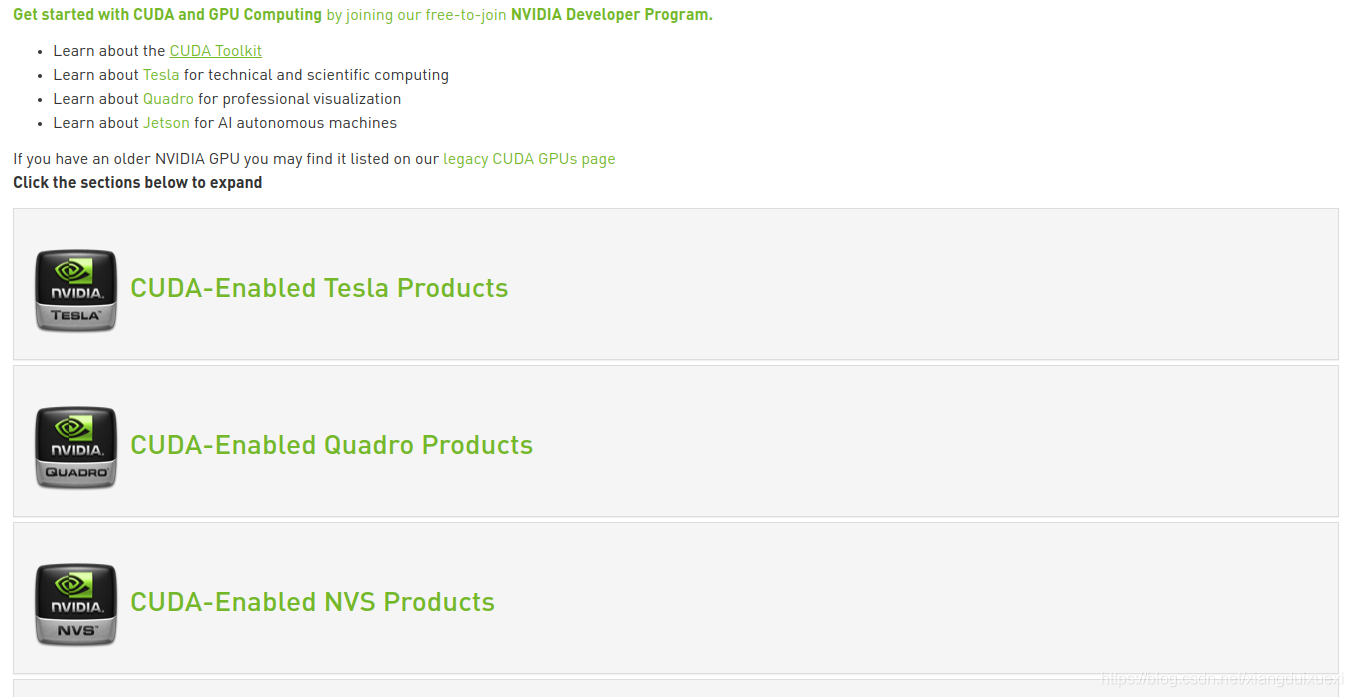This screenshot has width=1353, height=697.
Task: Follow the Quadro link in list
Action: coord(168,99)
